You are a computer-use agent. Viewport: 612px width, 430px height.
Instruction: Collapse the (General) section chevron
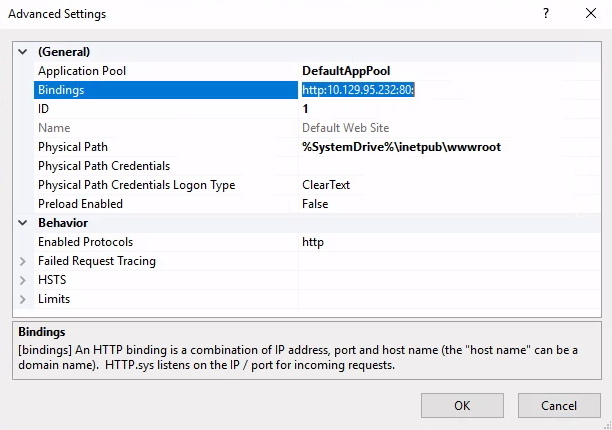coord(23,52)
